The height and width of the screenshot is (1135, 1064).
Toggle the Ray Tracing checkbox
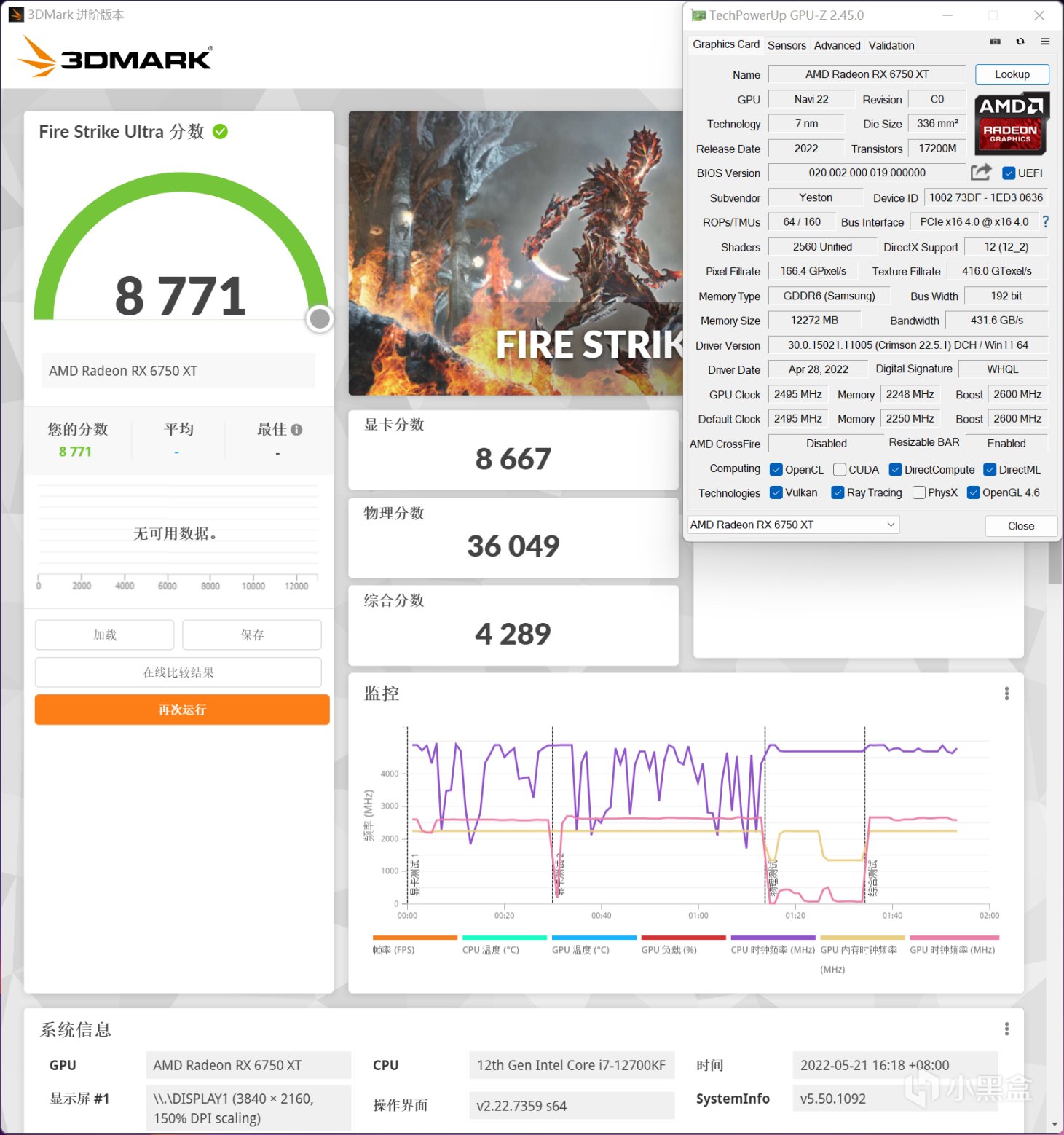tap(838, 492)
